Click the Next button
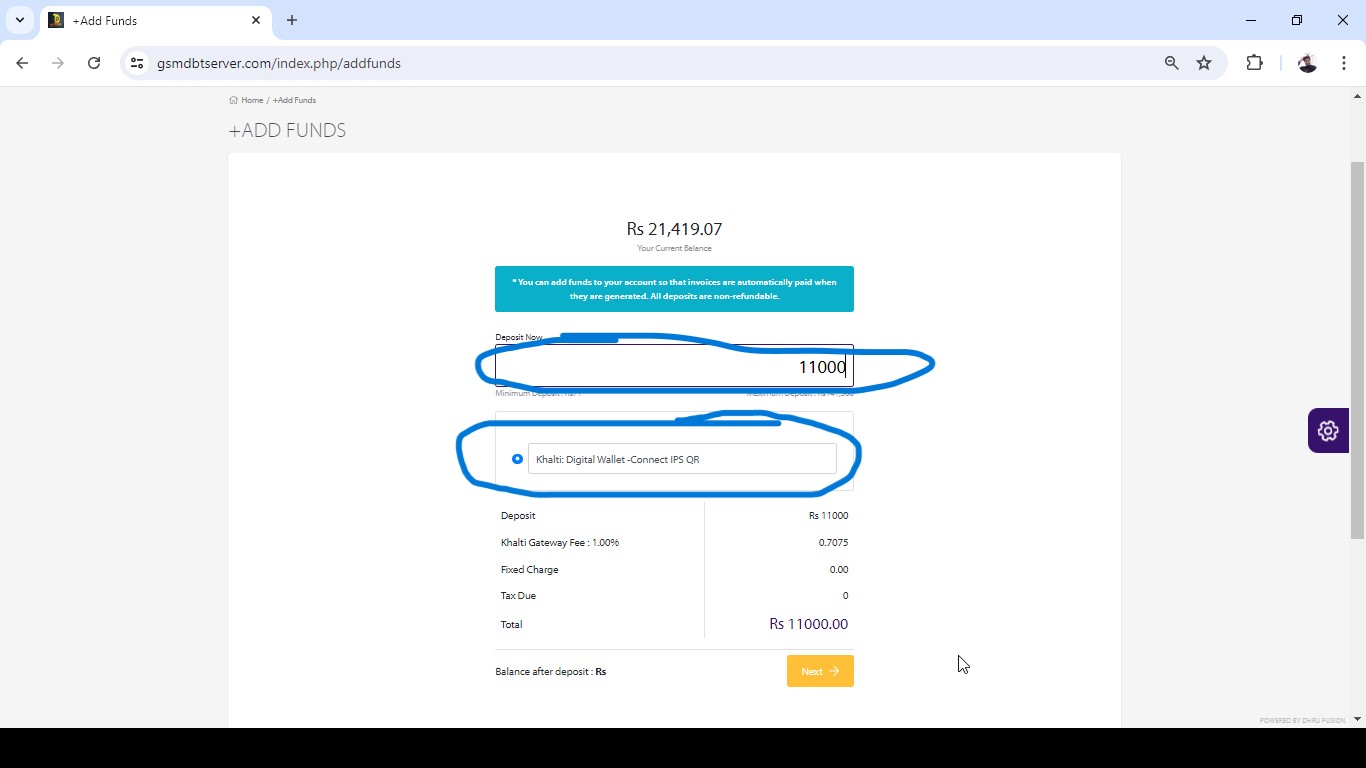The image size is (1366, 768). 820,671
